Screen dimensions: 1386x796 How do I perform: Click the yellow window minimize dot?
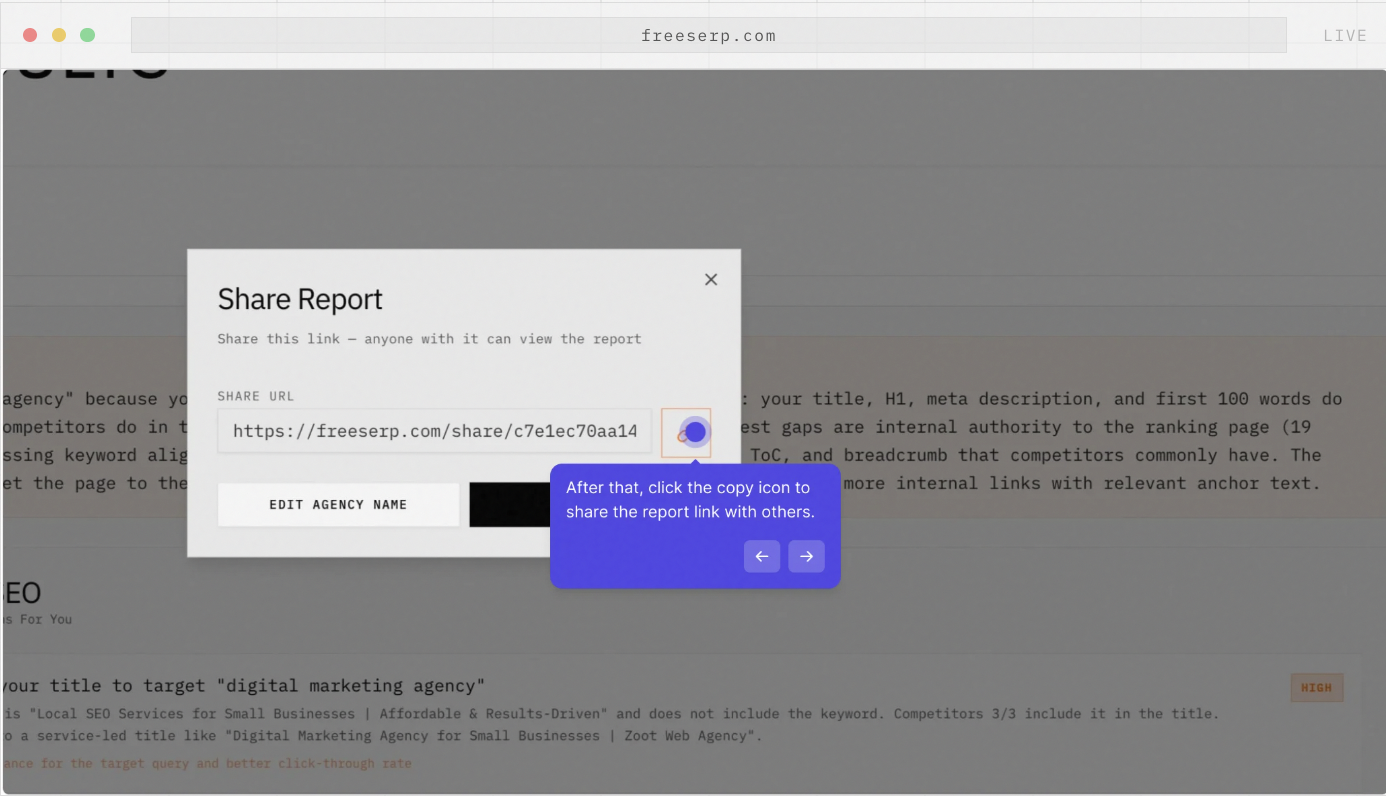pos(59,35)
